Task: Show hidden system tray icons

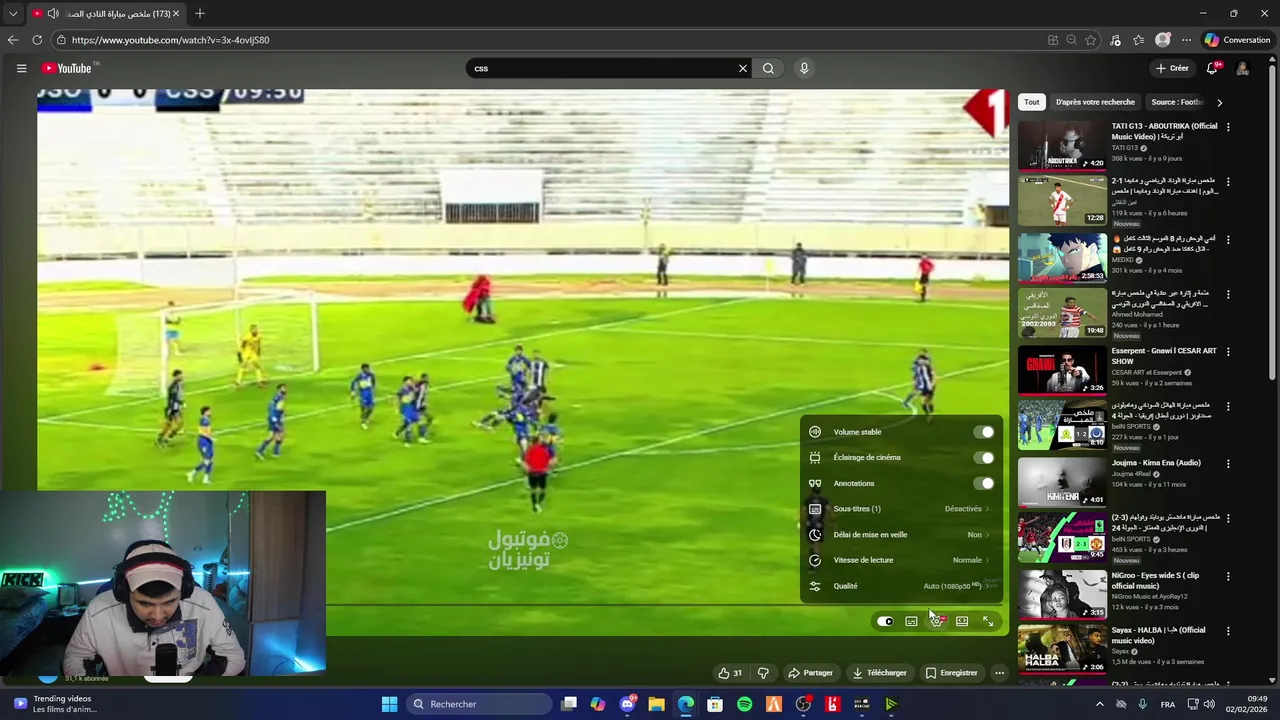Action: (1100, 704)
